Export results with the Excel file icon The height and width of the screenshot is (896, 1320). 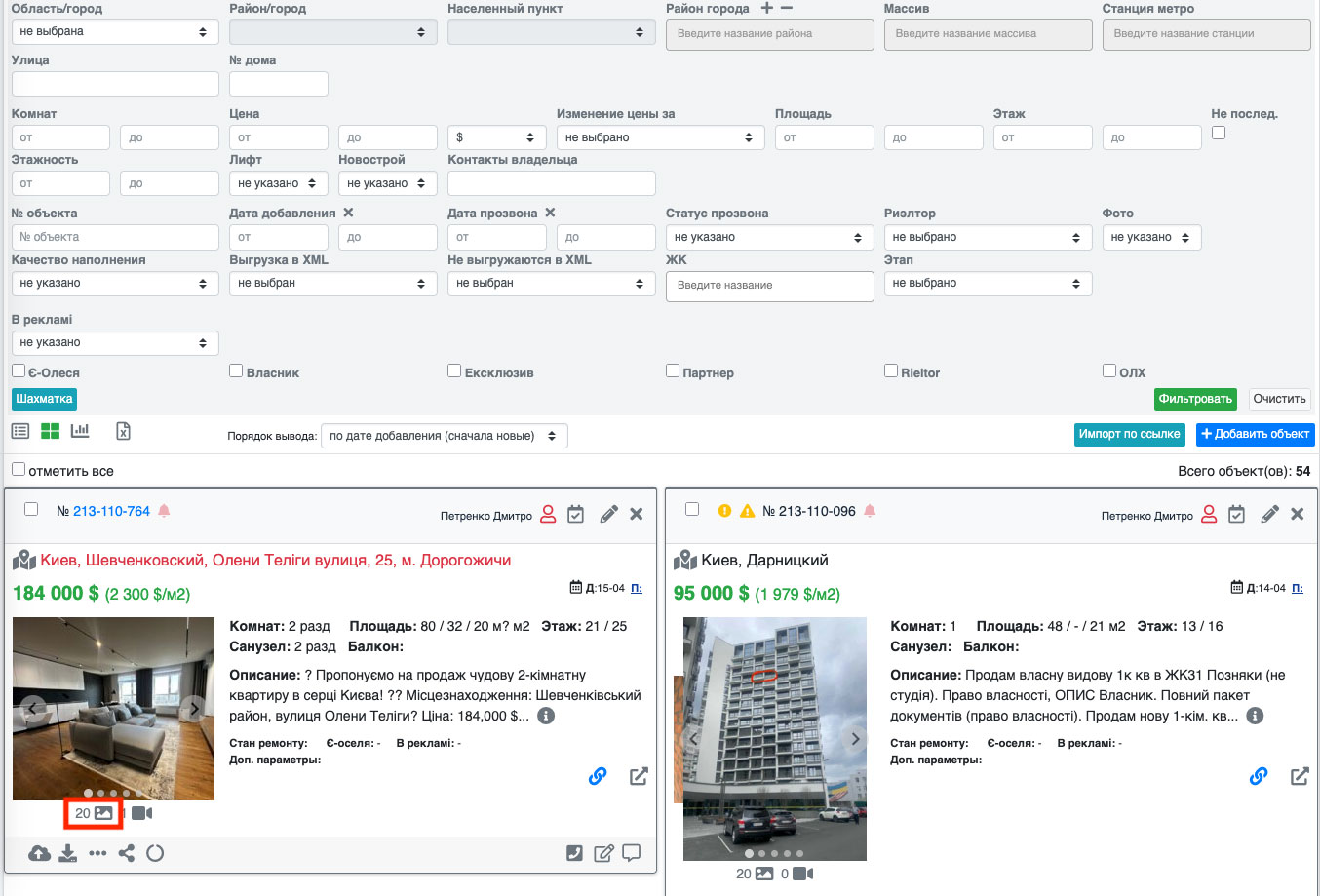(x=123, y=431)
